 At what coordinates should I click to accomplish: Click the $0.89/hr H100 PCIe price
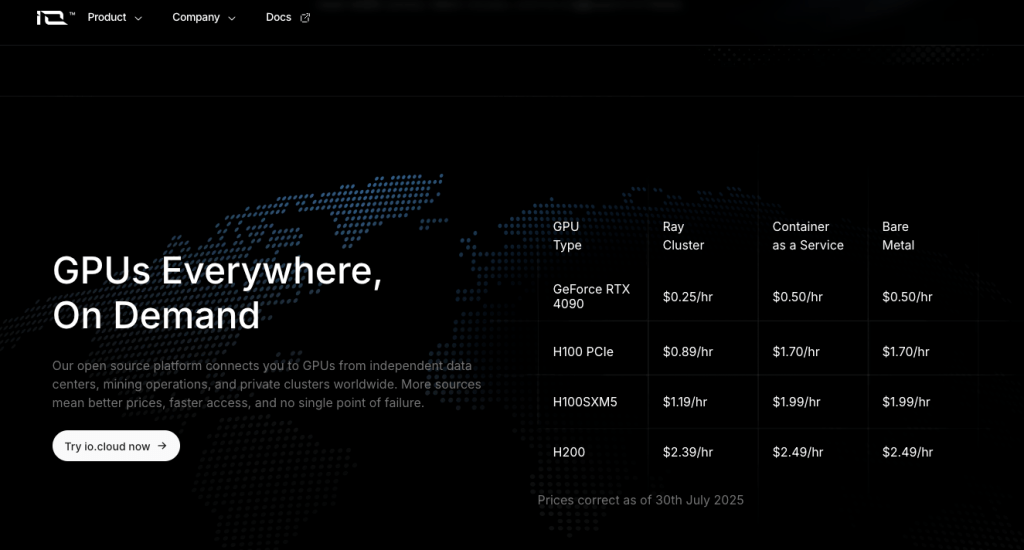[x=688, y=351]
